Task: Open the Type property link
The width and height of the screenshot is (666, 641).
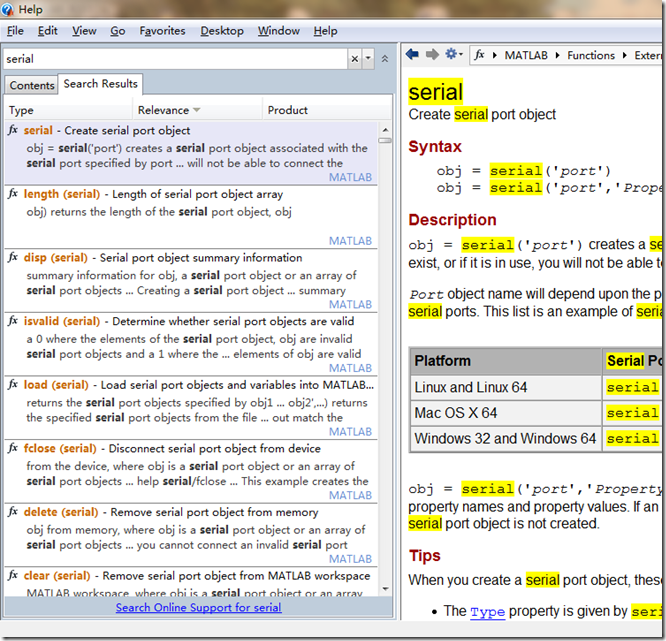Action: pos(487,611)
